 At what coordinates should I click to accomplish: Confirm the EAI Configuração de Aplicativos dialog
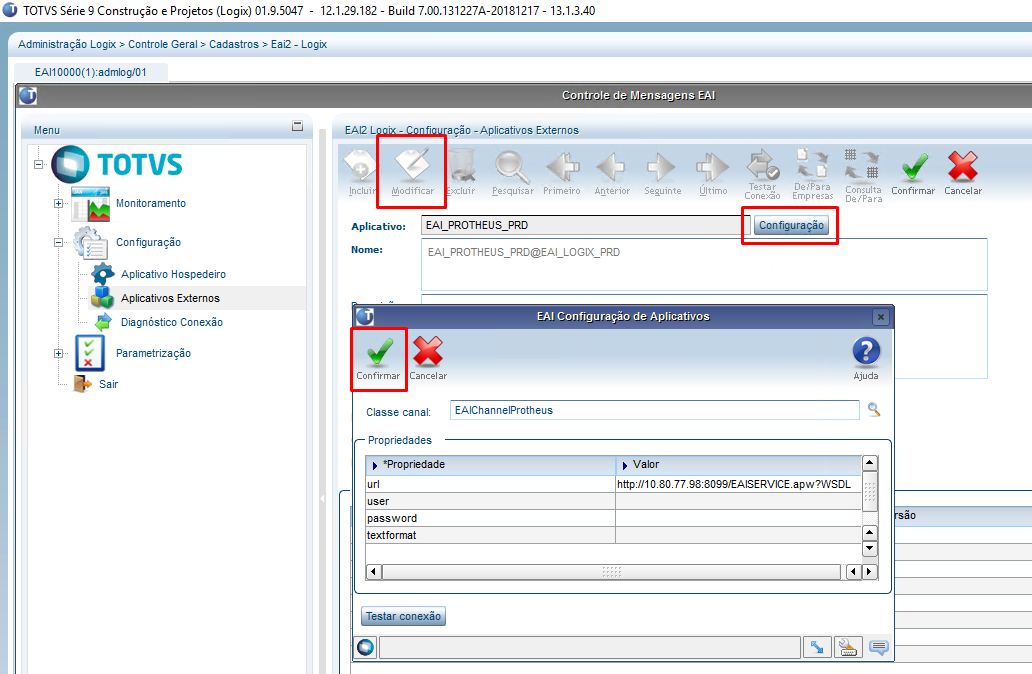coord(378,359)
